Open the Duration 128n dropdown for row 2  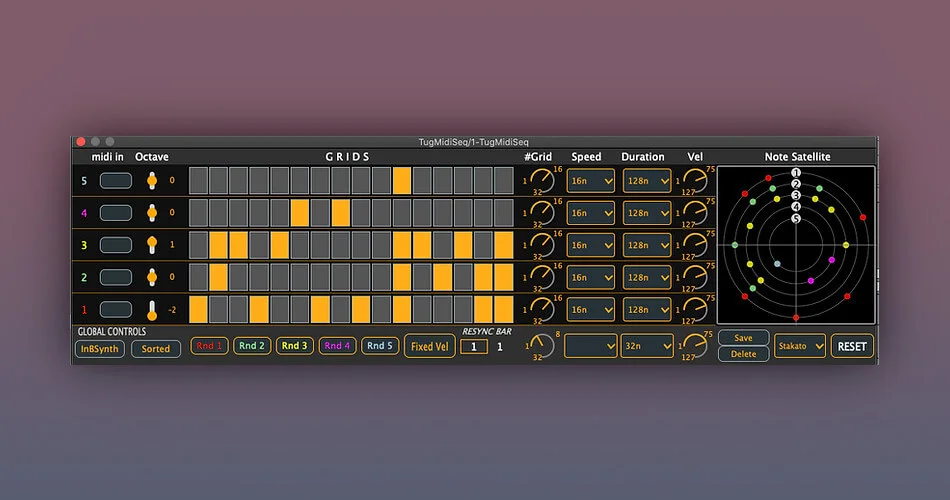point(647,277)
